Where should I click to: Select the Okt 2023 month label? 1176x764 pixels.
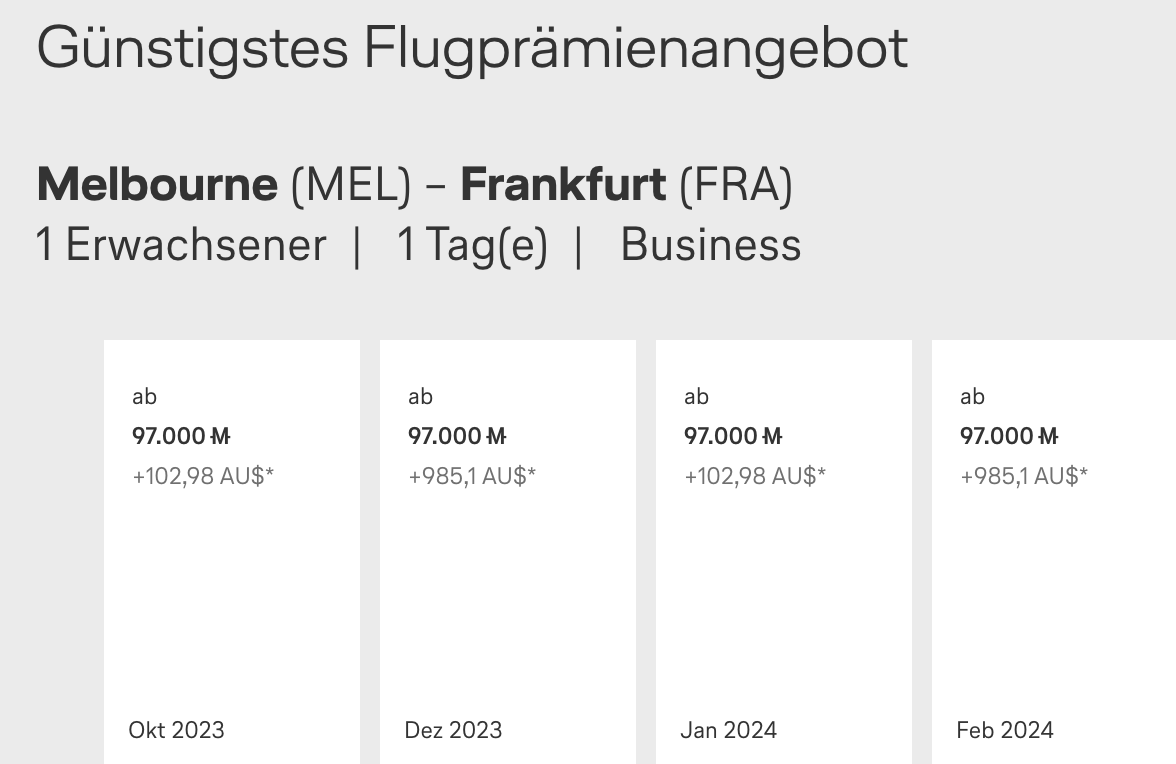coord(177,730)
